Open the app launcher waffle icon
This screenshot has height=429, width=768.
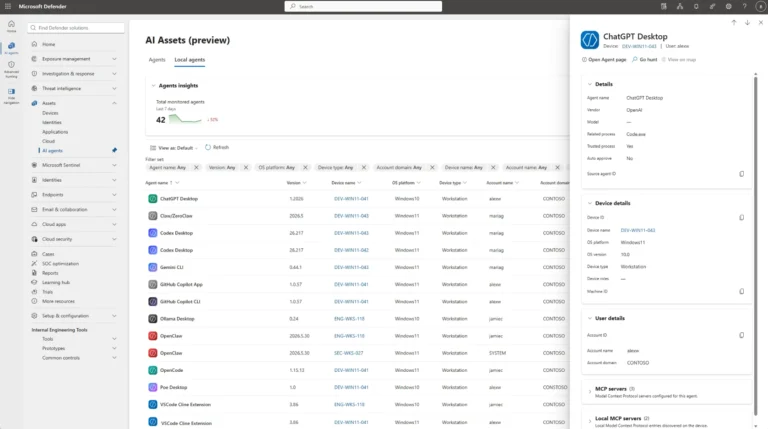tap(8, 6)
